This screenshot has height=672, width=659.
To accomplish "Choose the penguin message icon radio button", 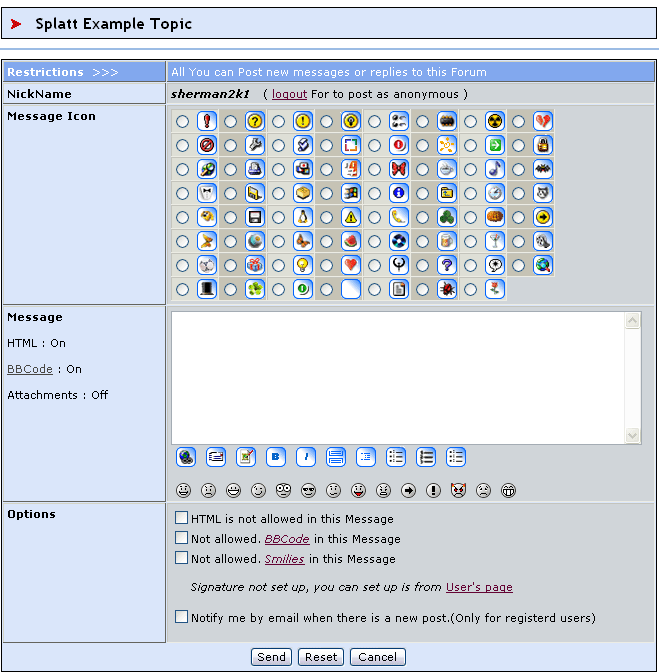I will (x=278, y=217).
